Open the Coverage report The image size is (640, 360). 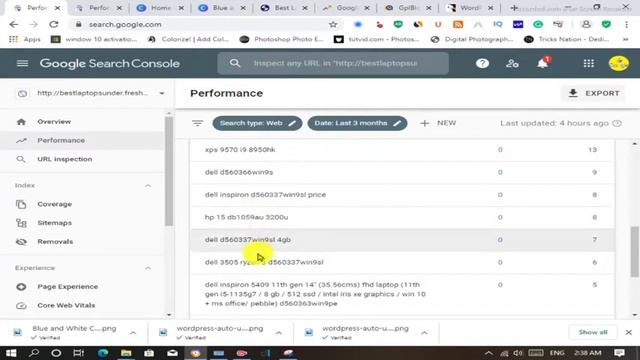[54, 204]
